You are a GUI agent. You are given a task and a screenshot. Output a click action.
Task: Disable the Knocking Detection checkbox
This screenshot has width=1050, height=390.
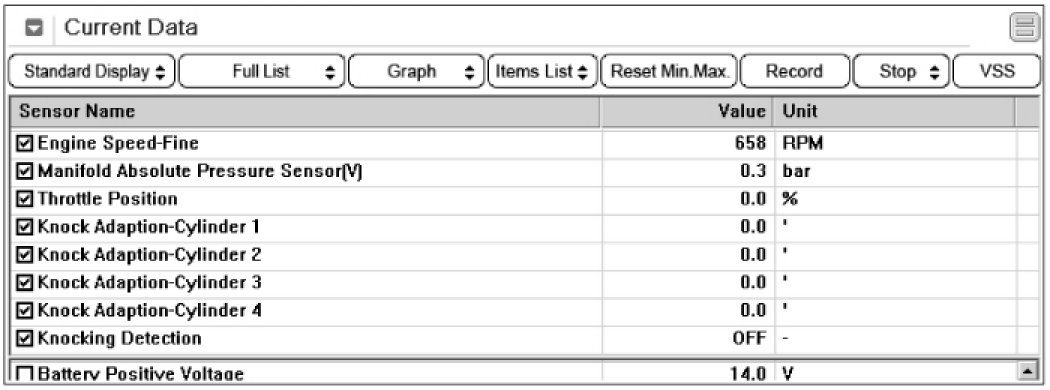[x=24, y=338]
